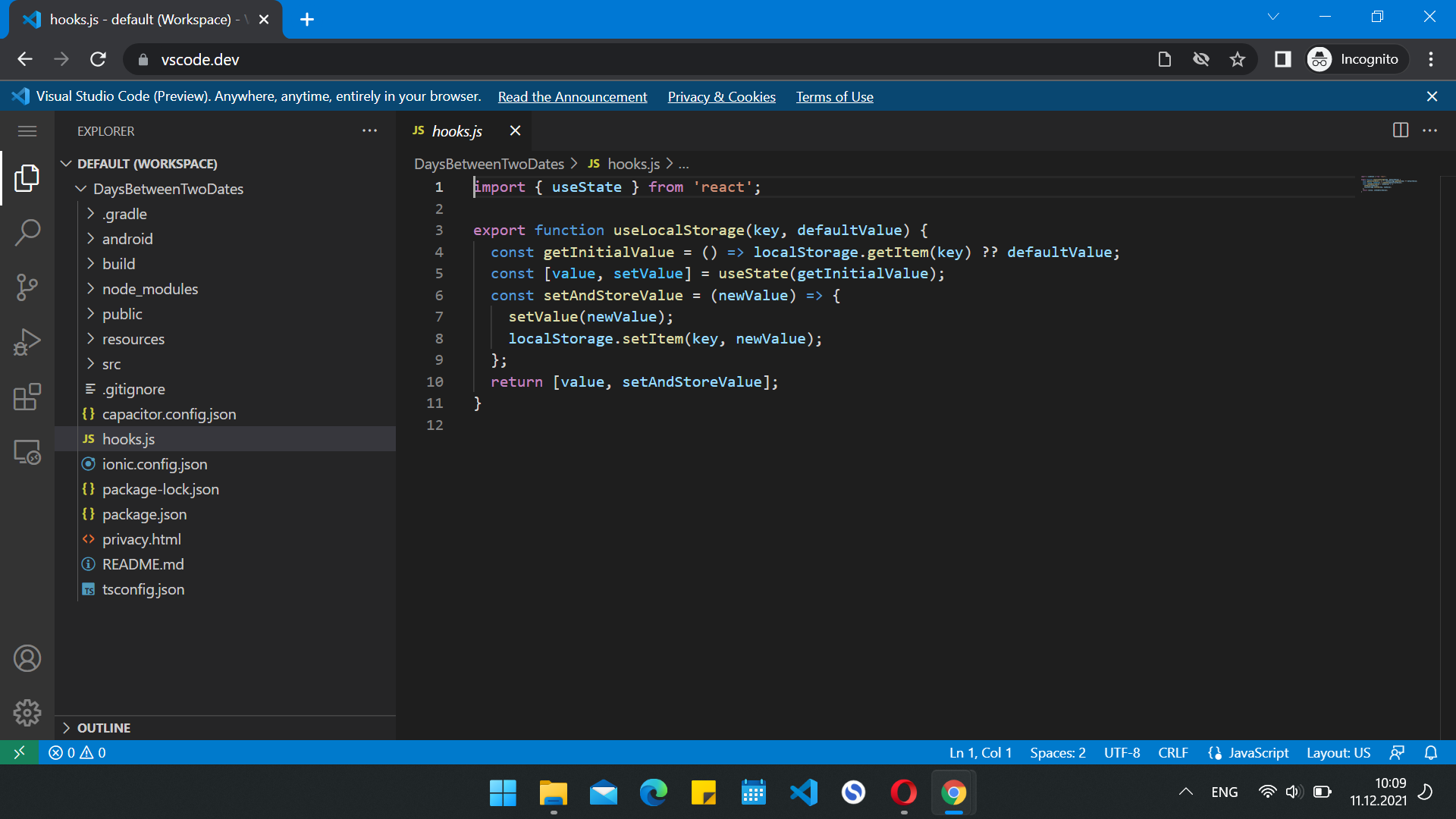
Task: Open the Remote Explorer view
Action: tap(27, 452)
